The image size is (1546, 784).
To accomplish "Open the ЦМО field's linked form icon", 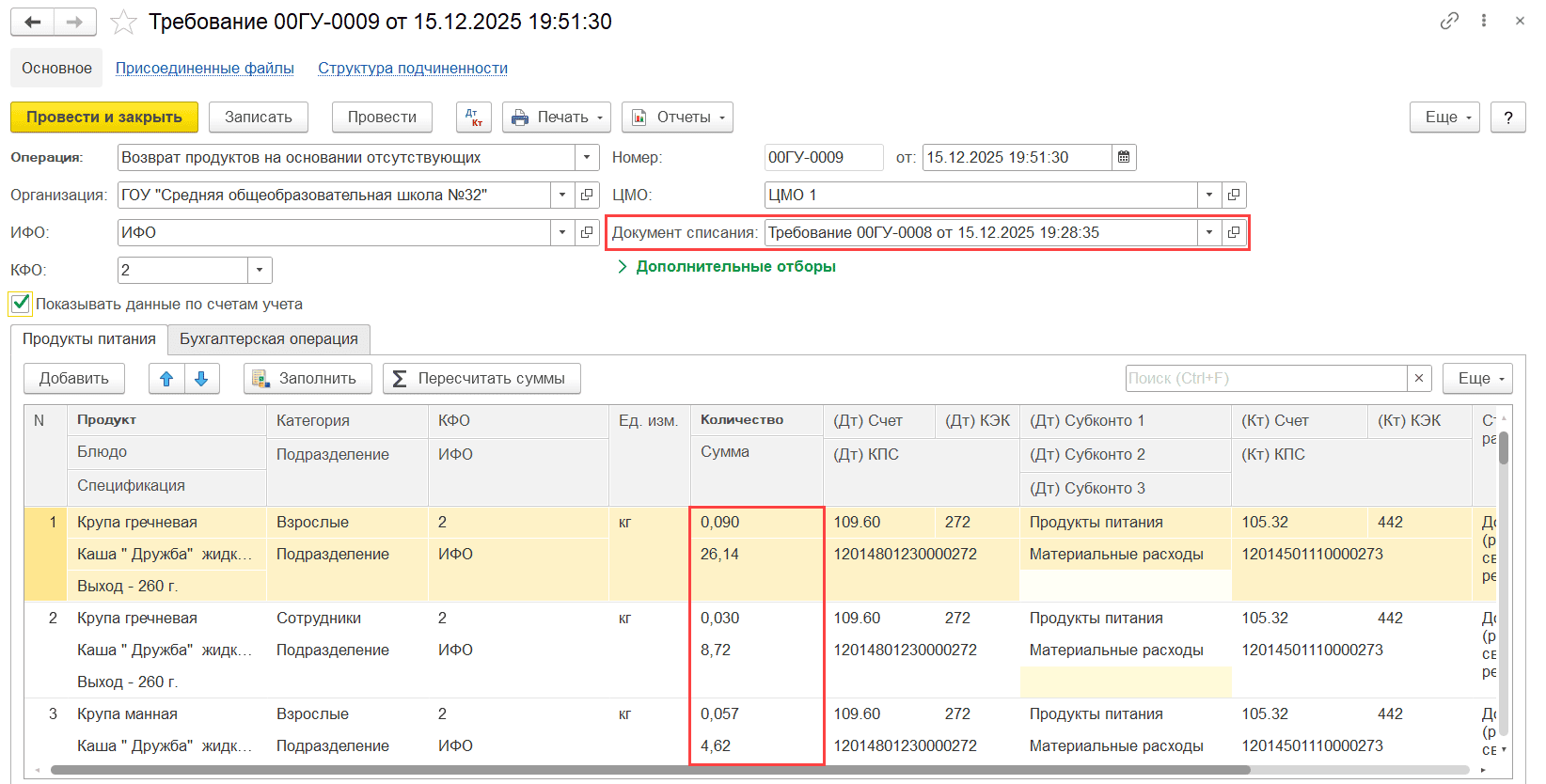I will click(x=1234, y=196).
